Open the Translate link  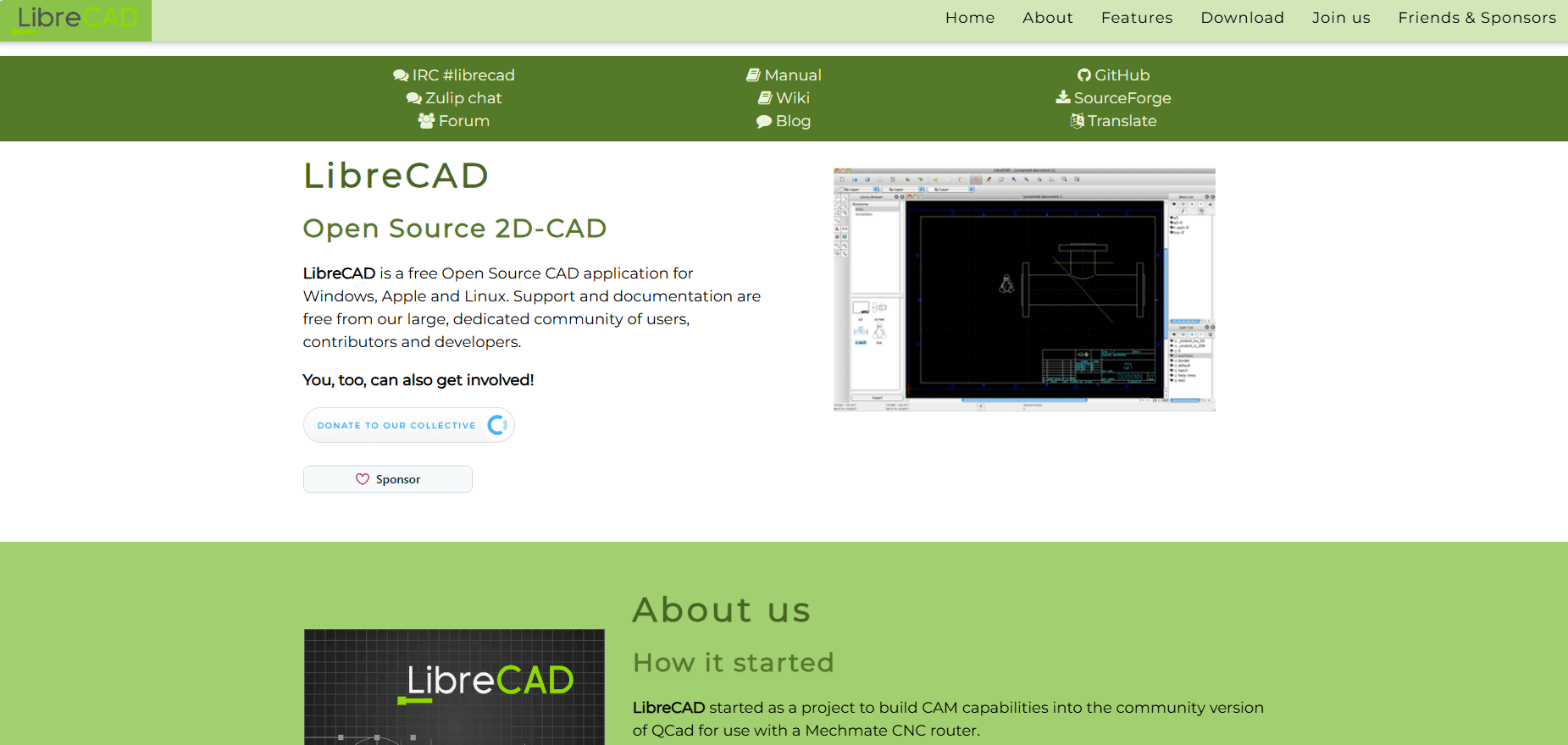(x=1122, y=121)
